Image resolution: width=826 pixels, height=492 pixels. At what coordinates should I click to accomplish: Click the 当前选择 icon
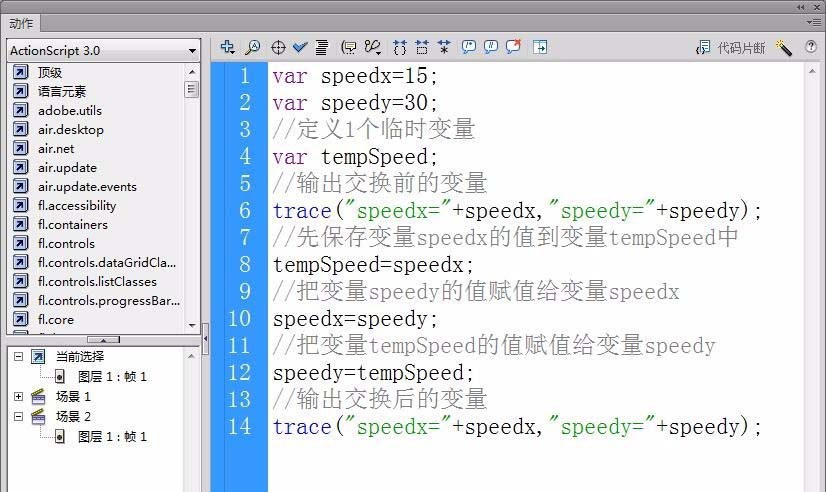click(x=38, y=357)
